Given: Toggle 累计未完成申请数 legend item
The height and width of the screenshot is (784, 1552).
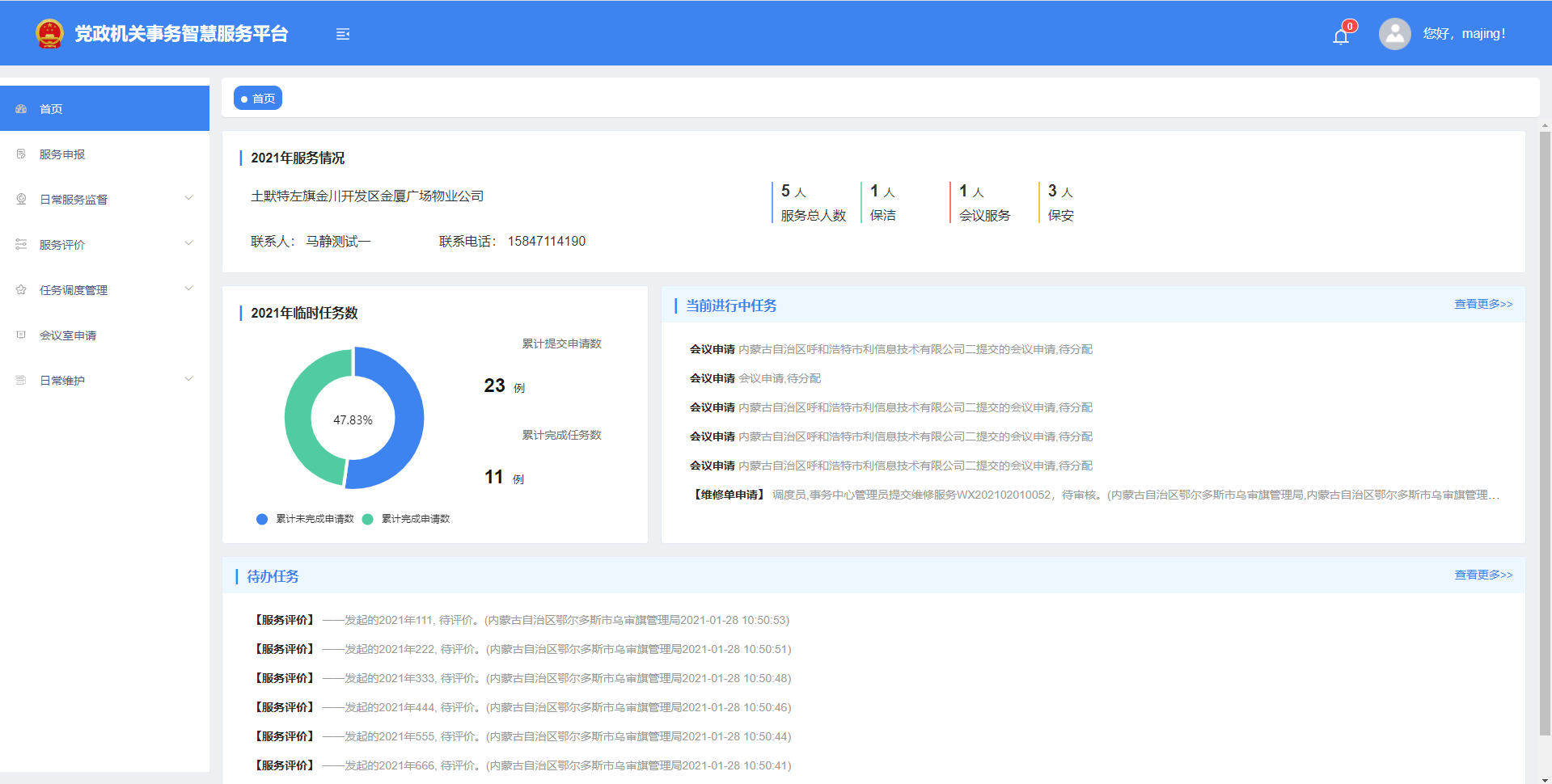Looking at the screenshot, I should point(306,519).
